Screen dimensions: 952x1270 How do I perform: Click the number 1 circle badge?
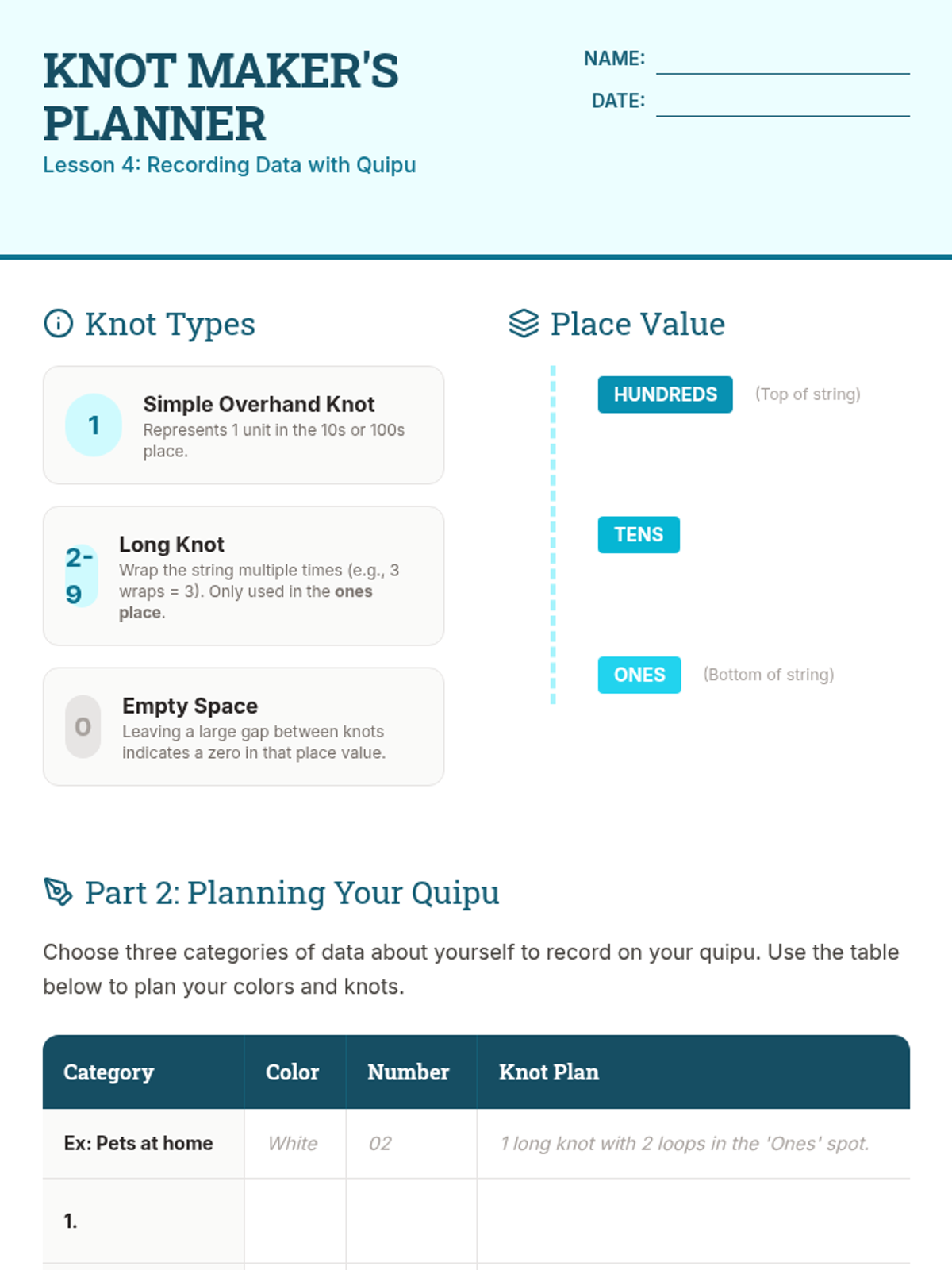pos(94,425)
